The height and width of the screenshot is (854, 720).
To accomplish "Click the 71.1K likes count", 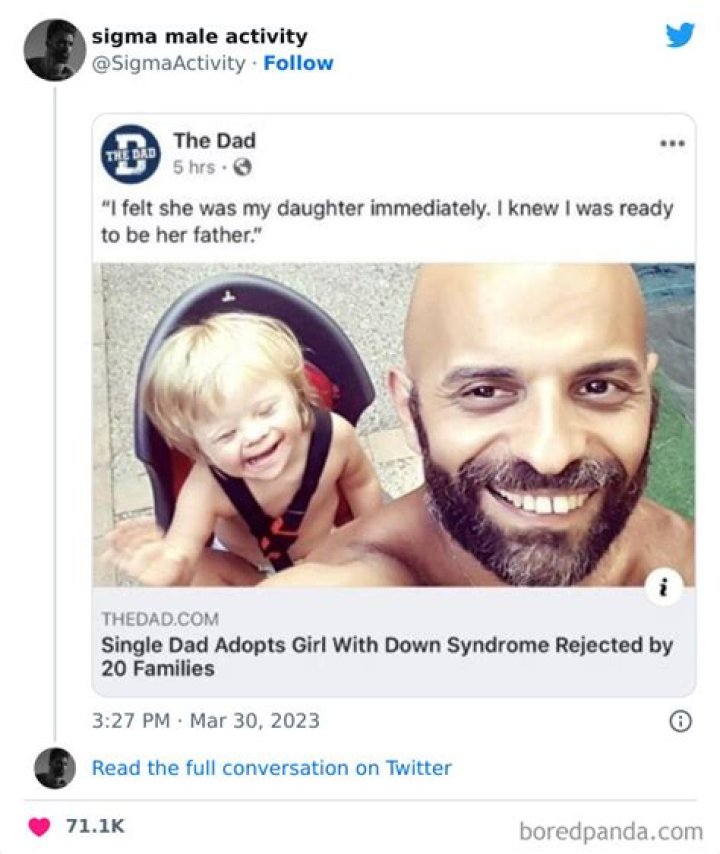I will [x=95, y=827].
